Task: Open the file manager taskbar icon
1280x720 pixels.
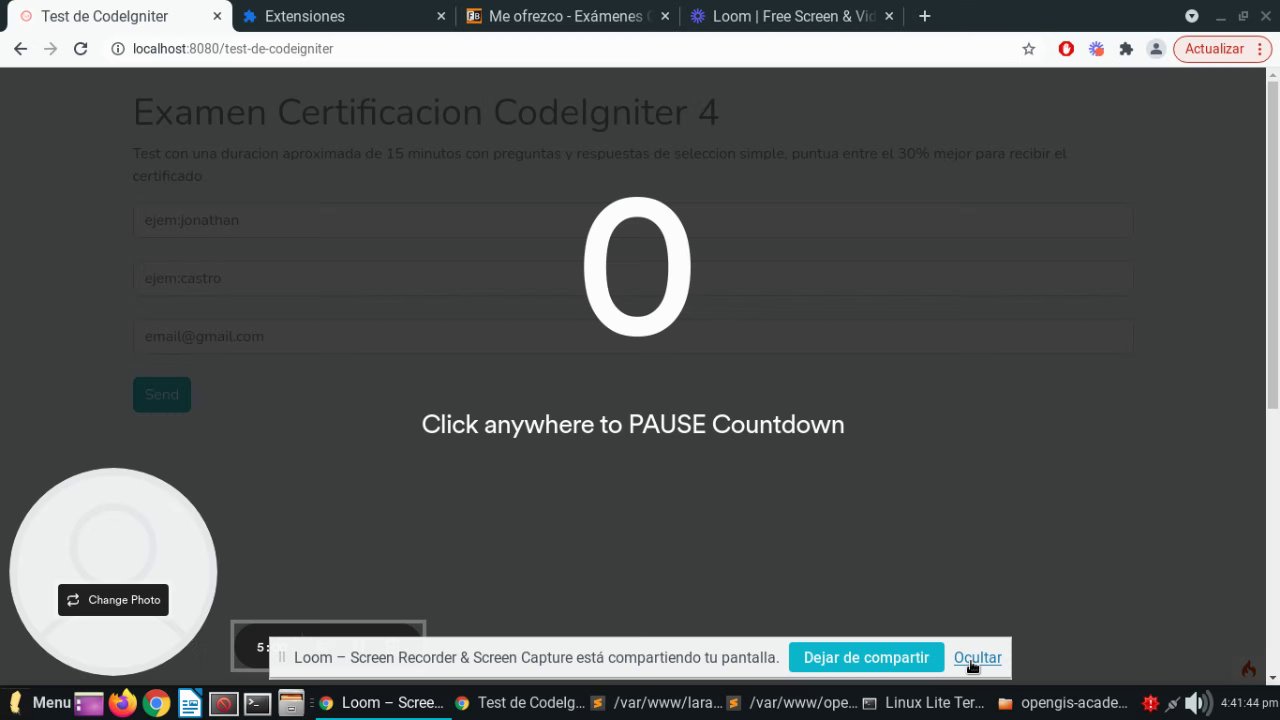Action: (x=291, y=703)
